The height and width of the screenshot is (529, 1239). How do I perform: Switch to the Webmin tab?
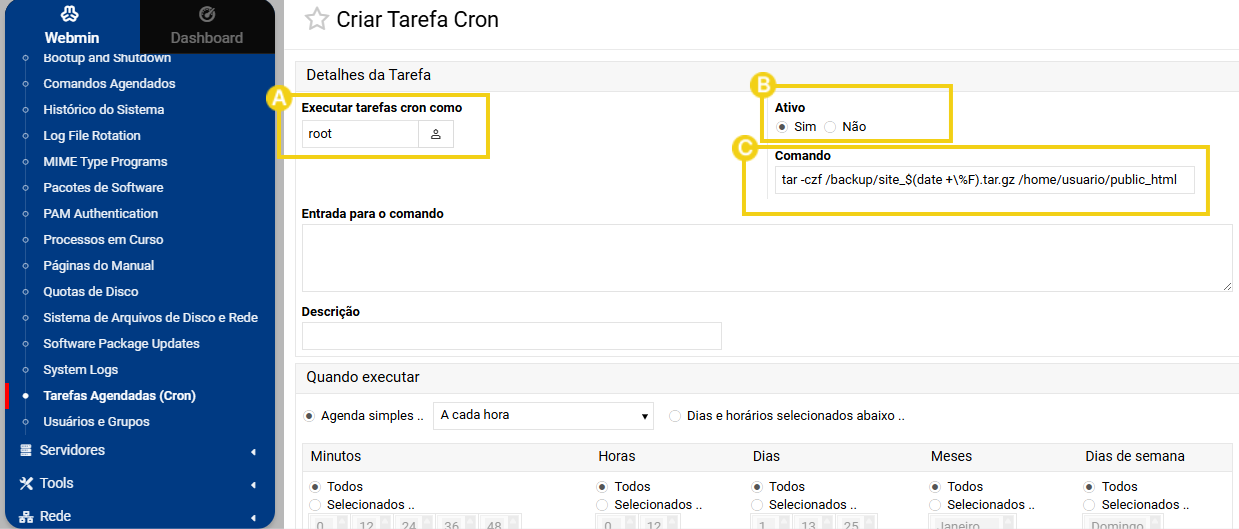(x=71, y=27)
